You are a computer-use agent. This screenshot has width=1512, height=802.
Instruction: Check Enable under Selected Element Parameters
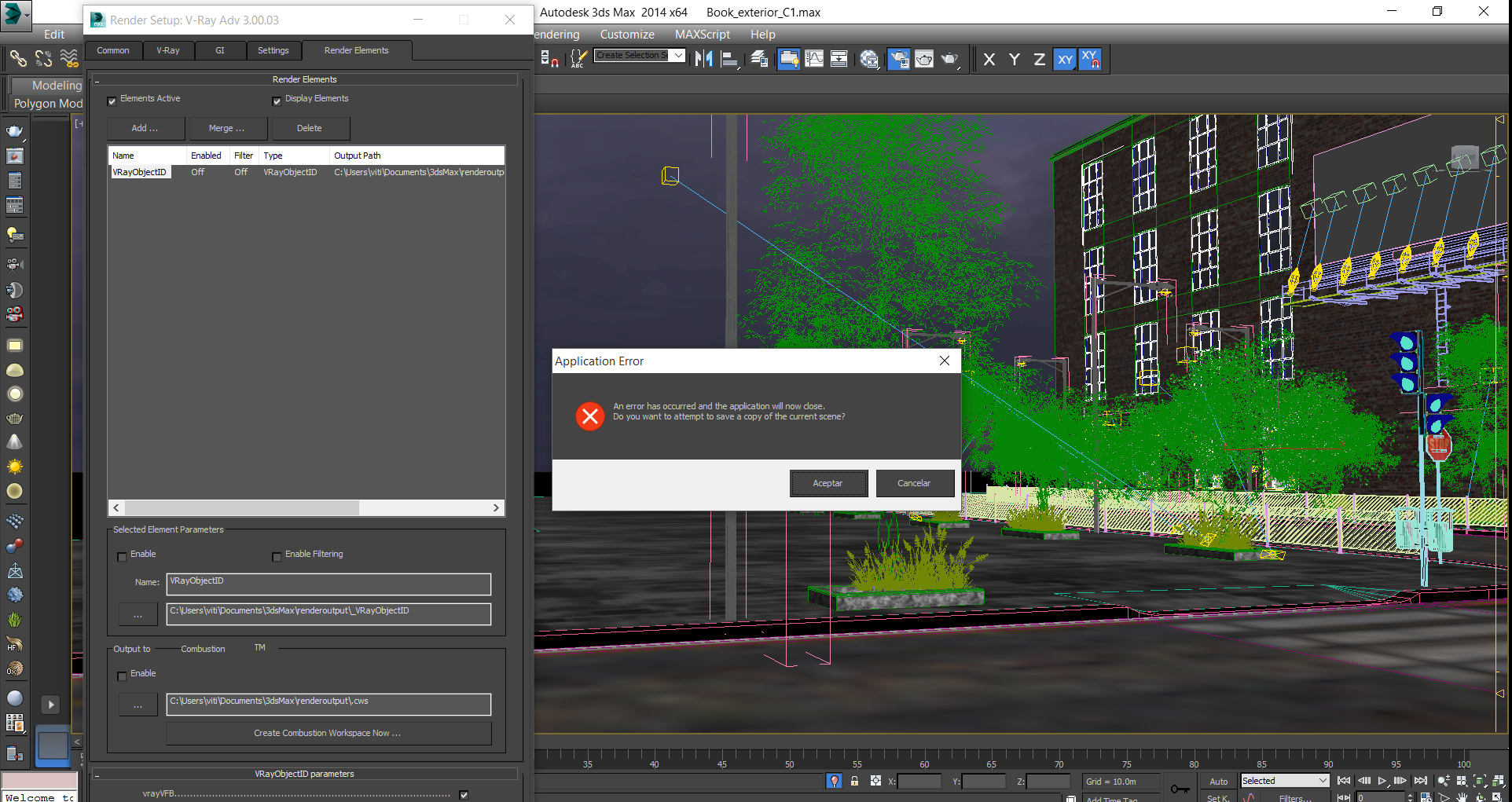pos(122,556)
